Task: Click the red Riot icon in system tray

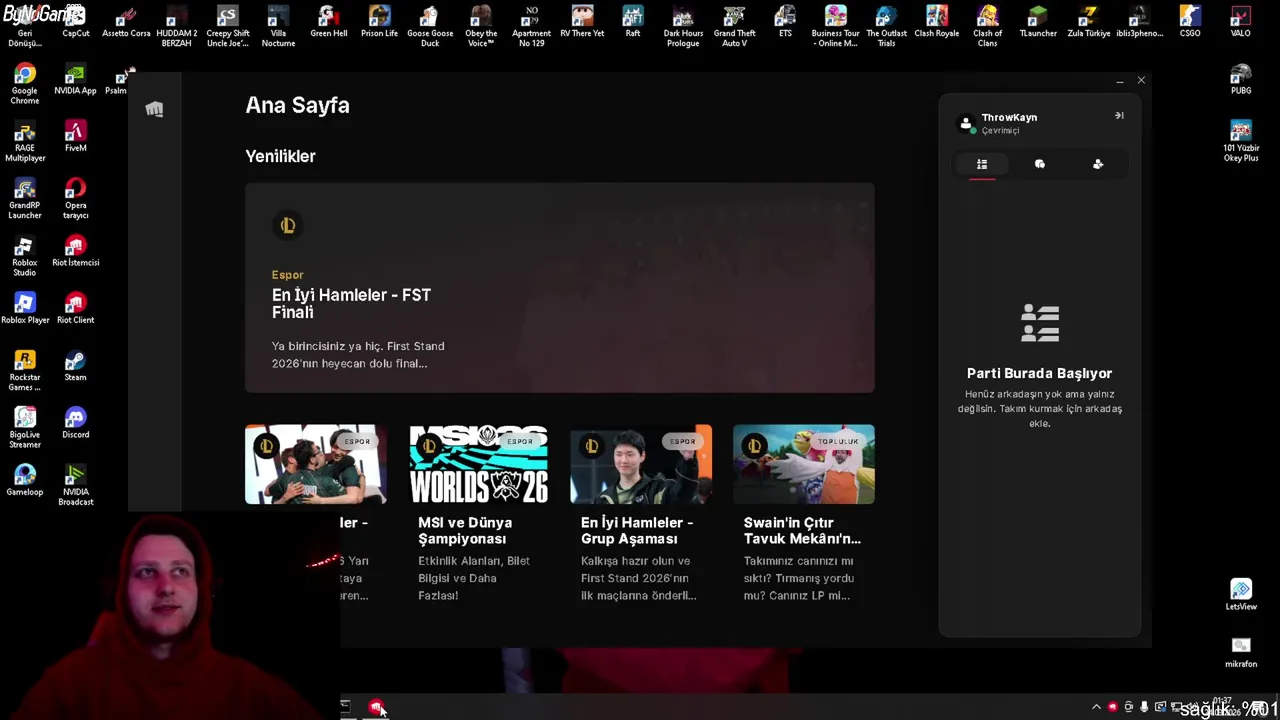Action: (1112, 707)
